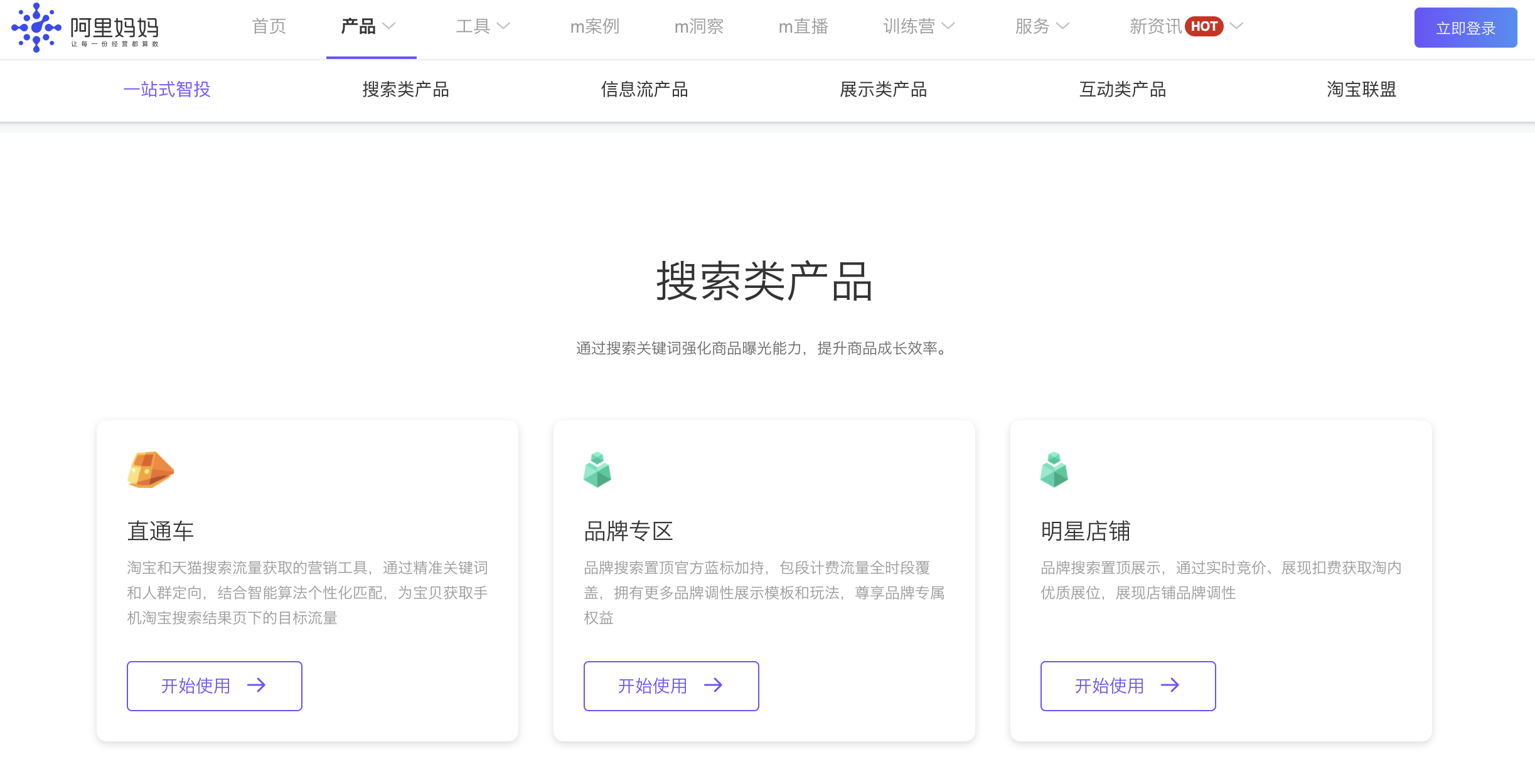Viewport: 1535px width, 784px height.
Task: Expand the 服务 dropdown chevron
Action: click(x=1062, y=26)
